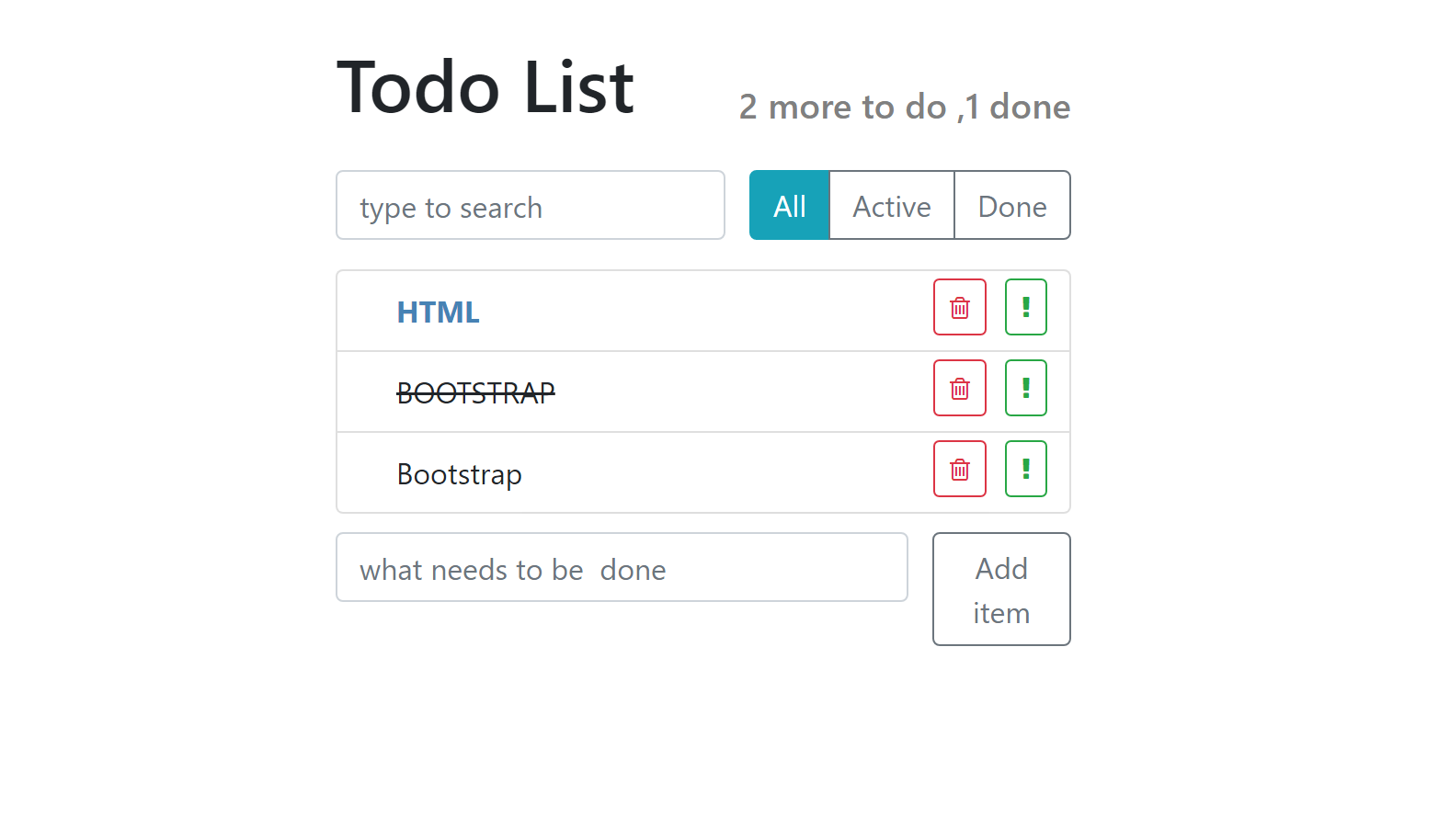Click the trash icon for strikethrough BOOTSTRAP
Image resolution: width=1450 pixels, height=840 pixels.
click(959, 388)
